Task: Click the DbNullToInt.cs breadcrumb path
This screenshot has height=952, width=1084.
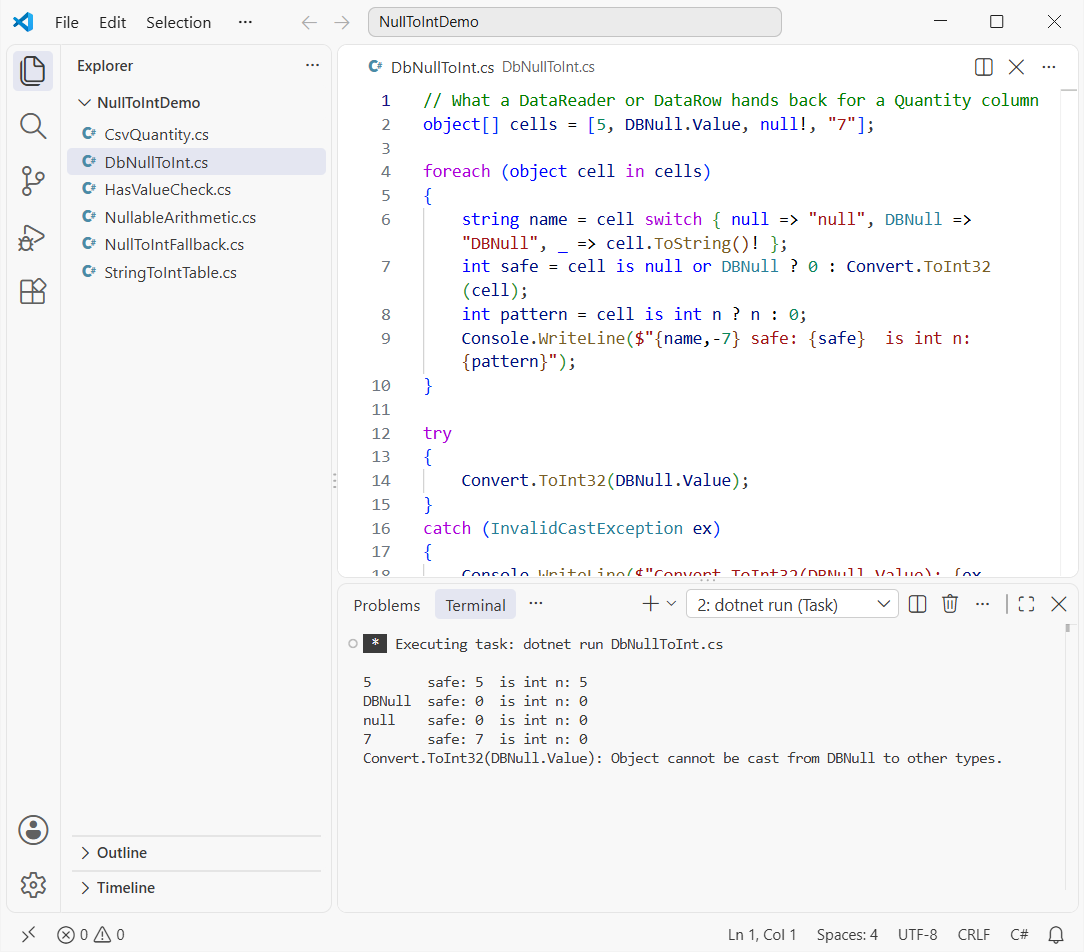Action: (x=548, y=67)
